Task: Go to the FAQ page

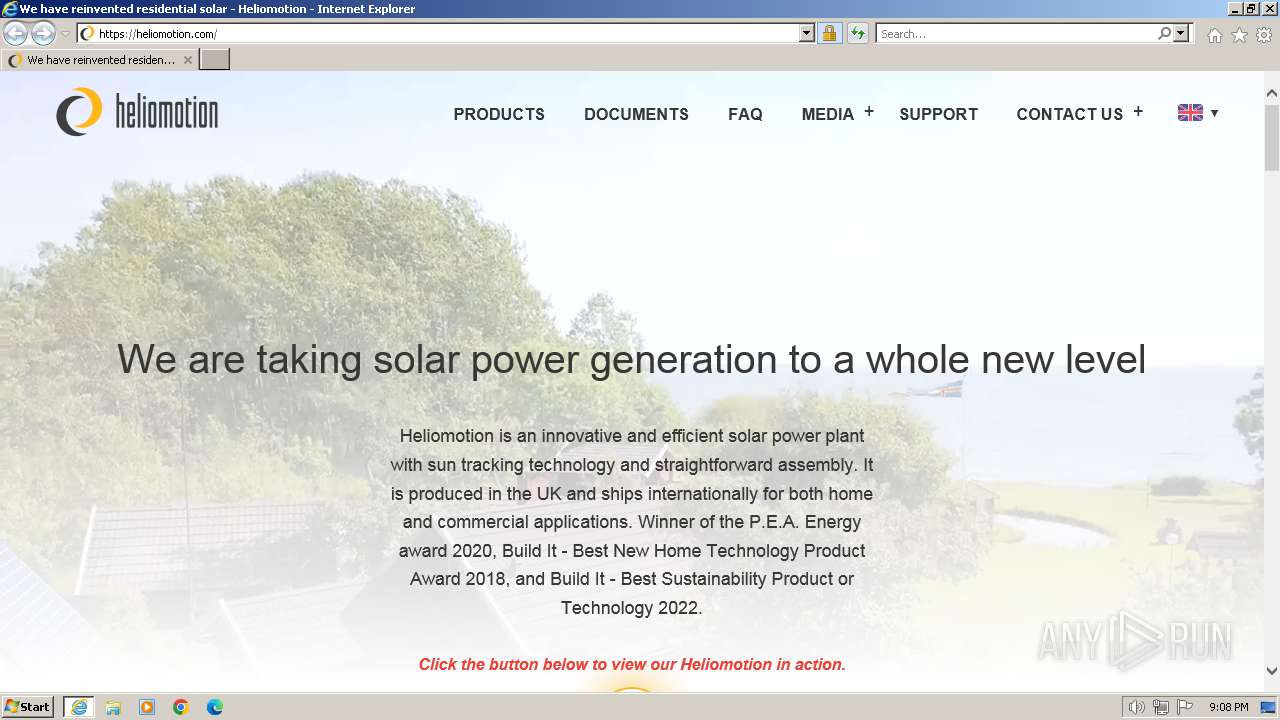Action: 745,114
